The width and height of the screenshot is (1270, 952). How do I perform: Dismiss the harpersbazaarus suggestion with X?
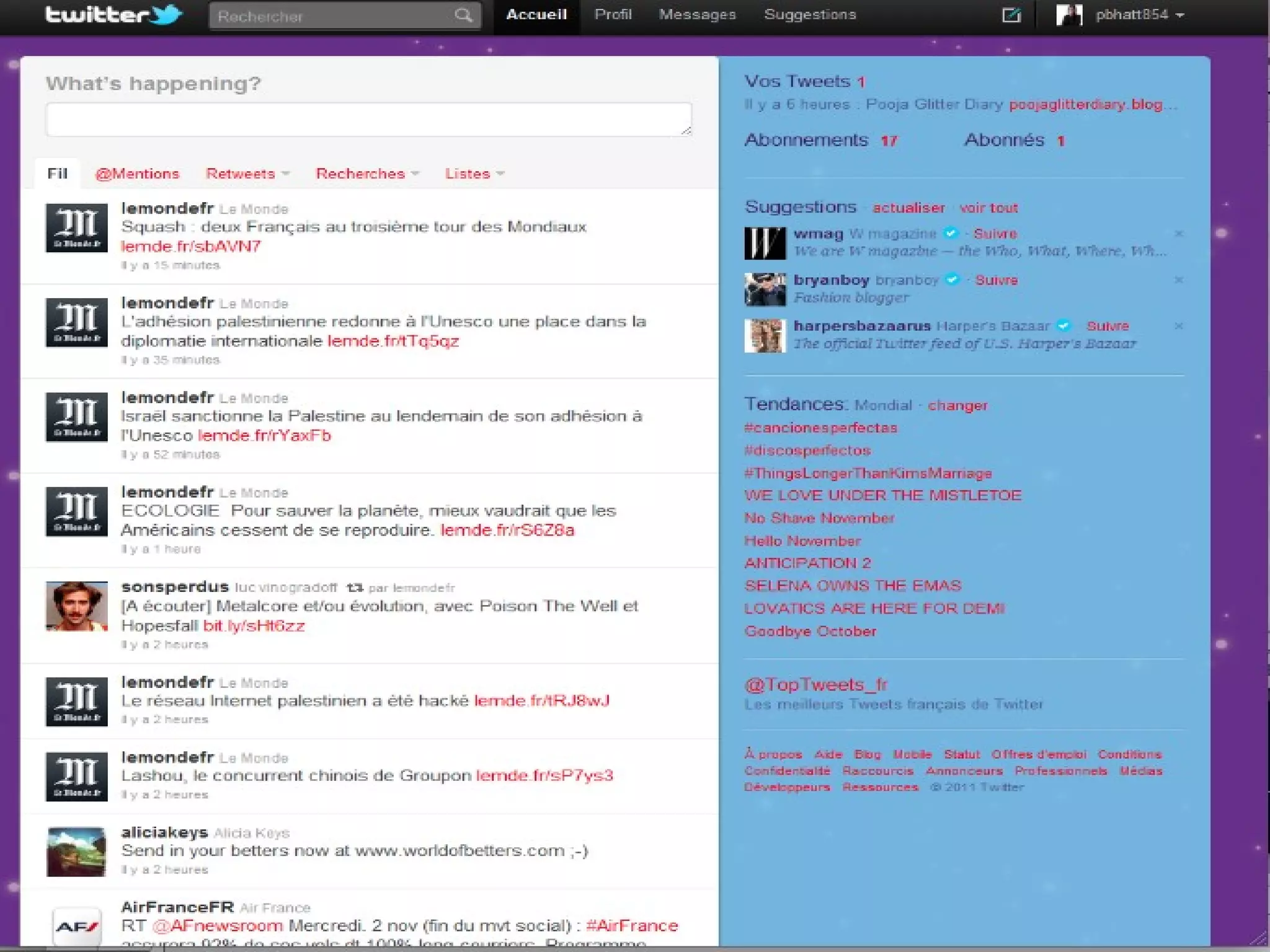tap(1179, 326)
